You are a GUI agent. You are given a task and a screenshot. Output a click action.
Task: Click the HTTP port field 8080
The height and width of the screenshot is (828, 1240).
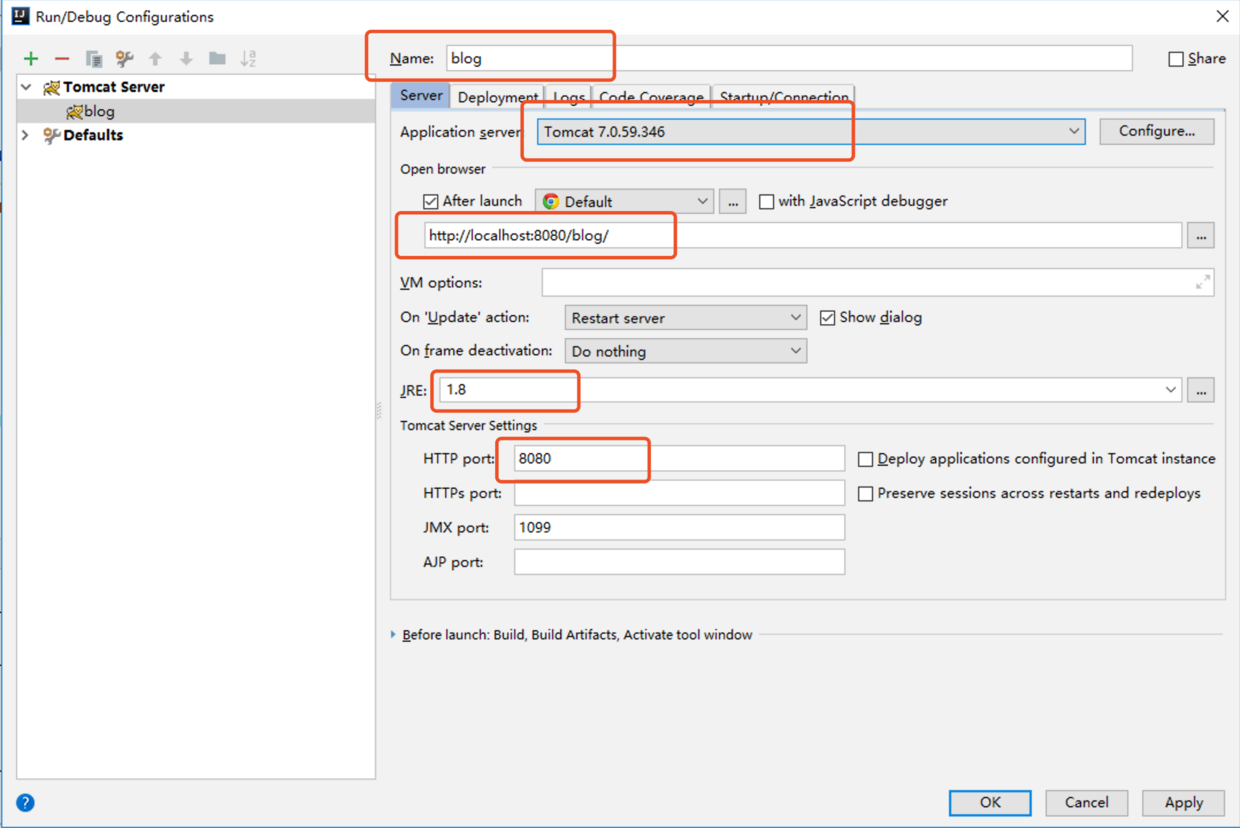click(x=680, y=458)
